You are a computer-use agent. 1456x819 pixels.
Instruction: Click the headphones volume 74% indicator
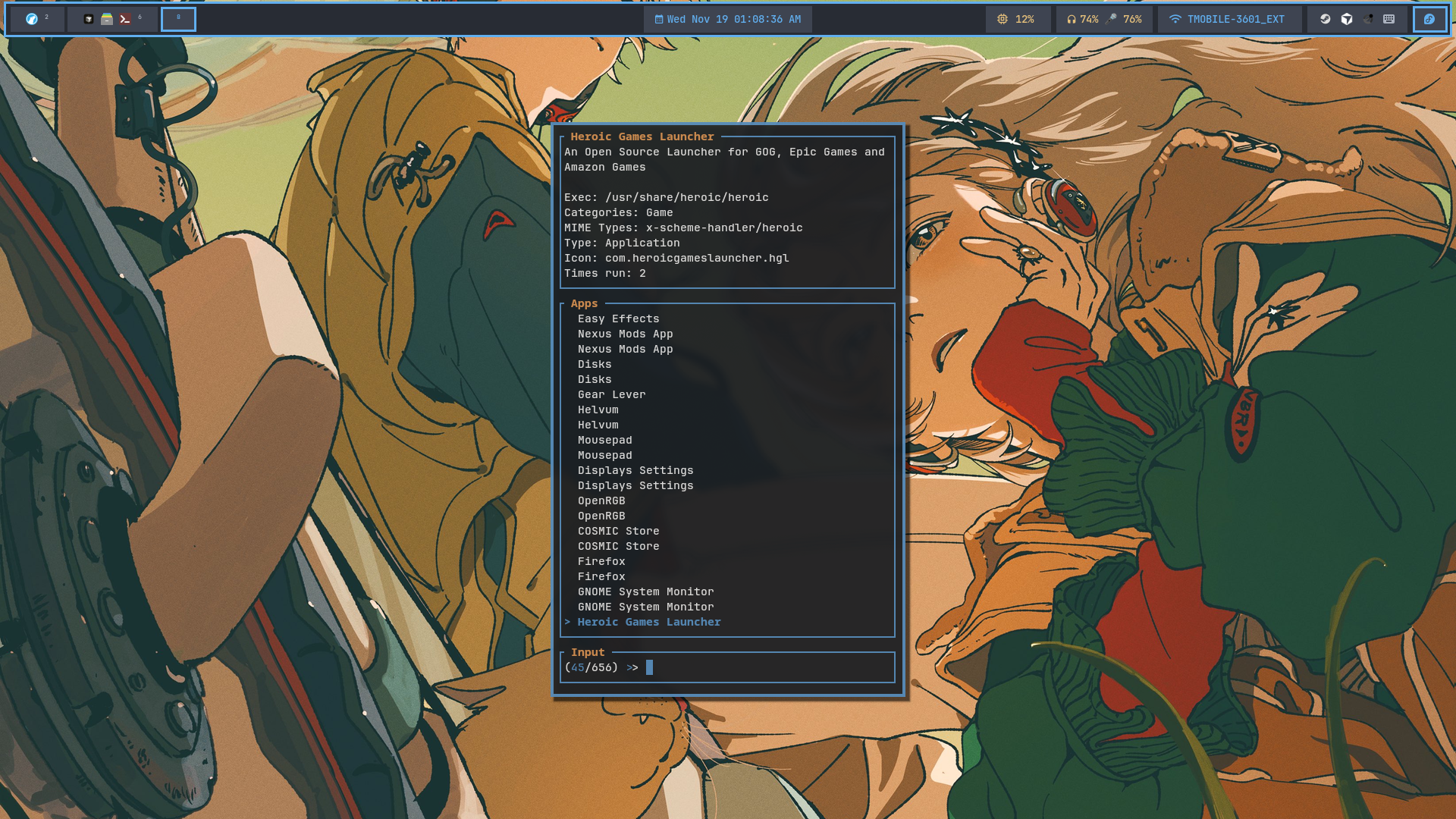click(x=1082, y=19)
